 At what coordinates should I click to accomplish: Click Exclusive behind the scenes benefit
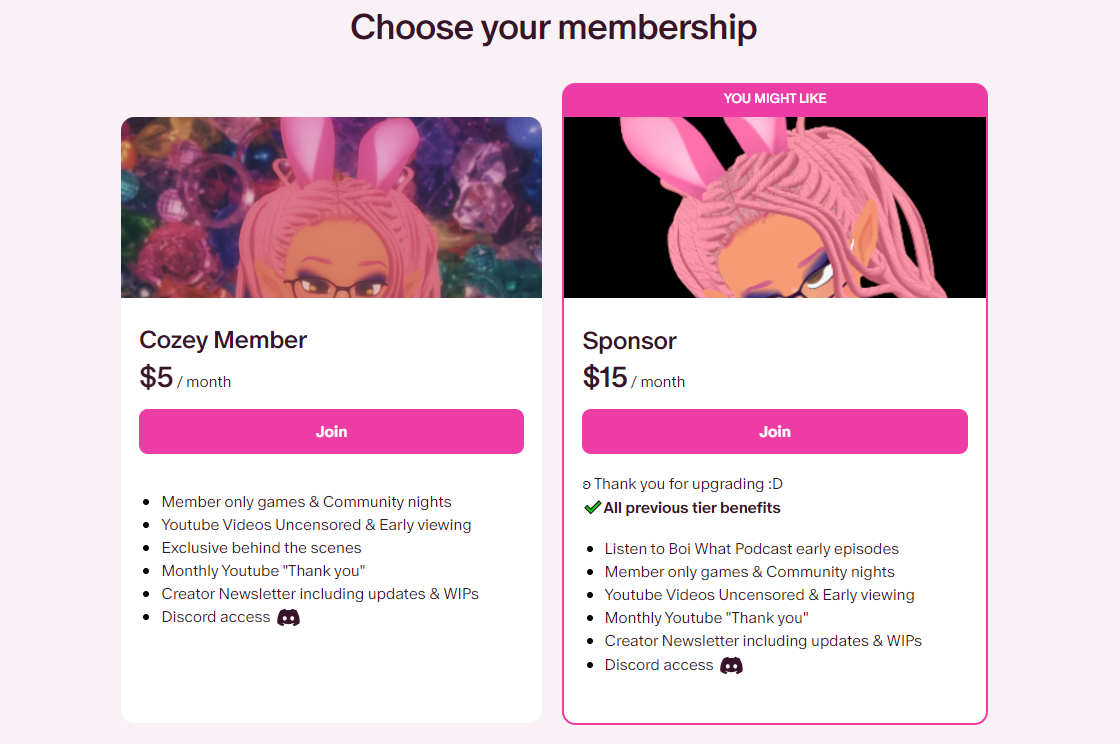tap(261, 548)
